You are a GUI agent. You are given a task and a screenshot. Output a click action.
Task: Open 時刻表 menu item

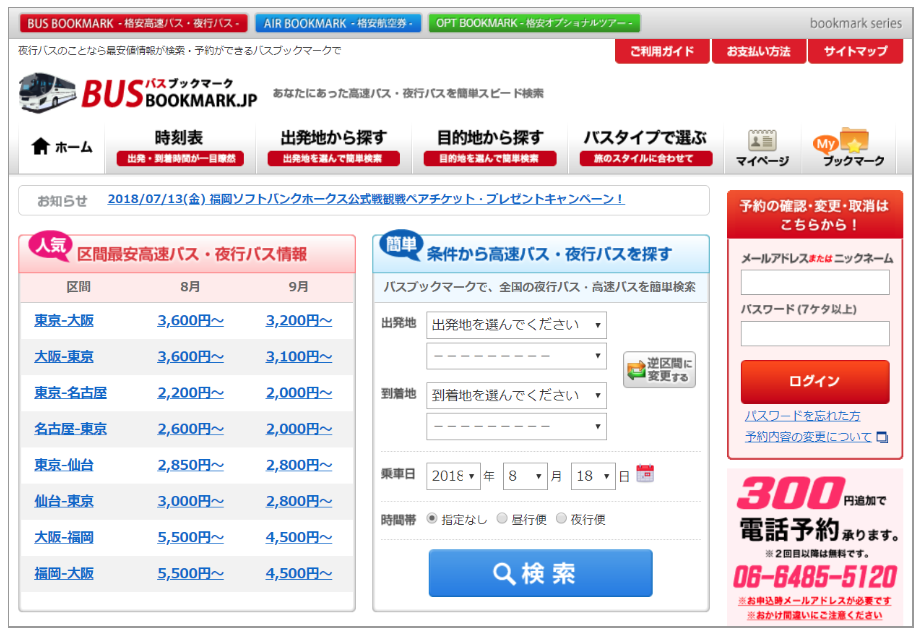180,147
